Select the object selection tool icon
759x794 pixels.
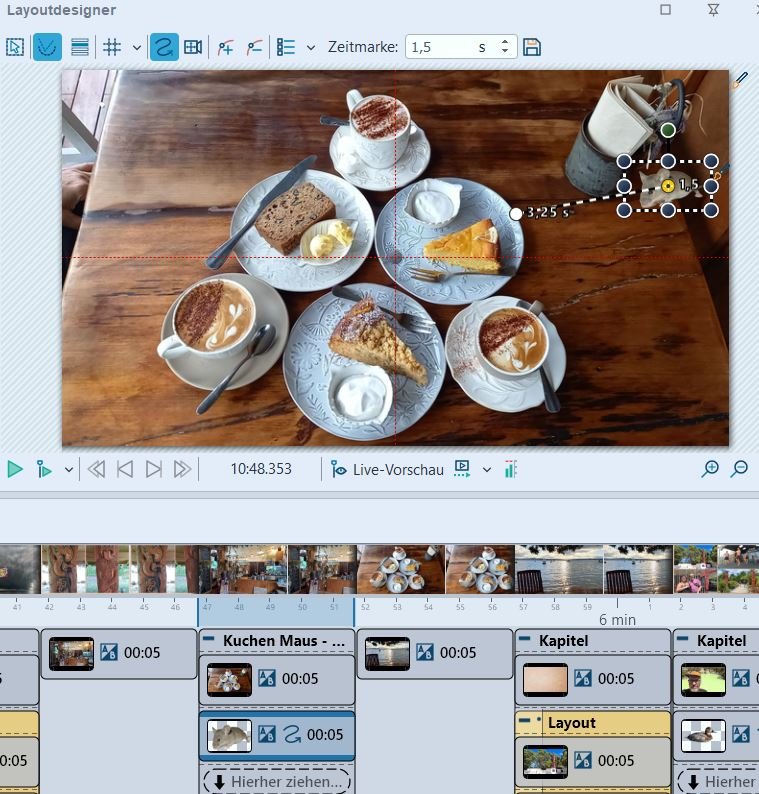pos(15,47)
